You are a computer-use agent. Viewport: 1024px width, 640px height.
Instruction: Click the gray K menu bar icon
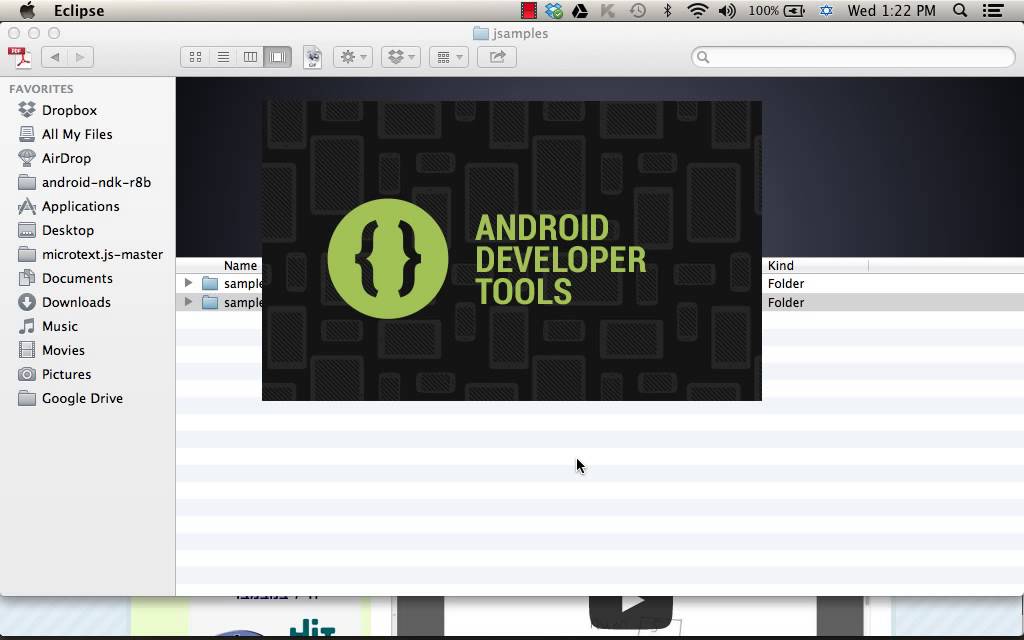(608, 10)
